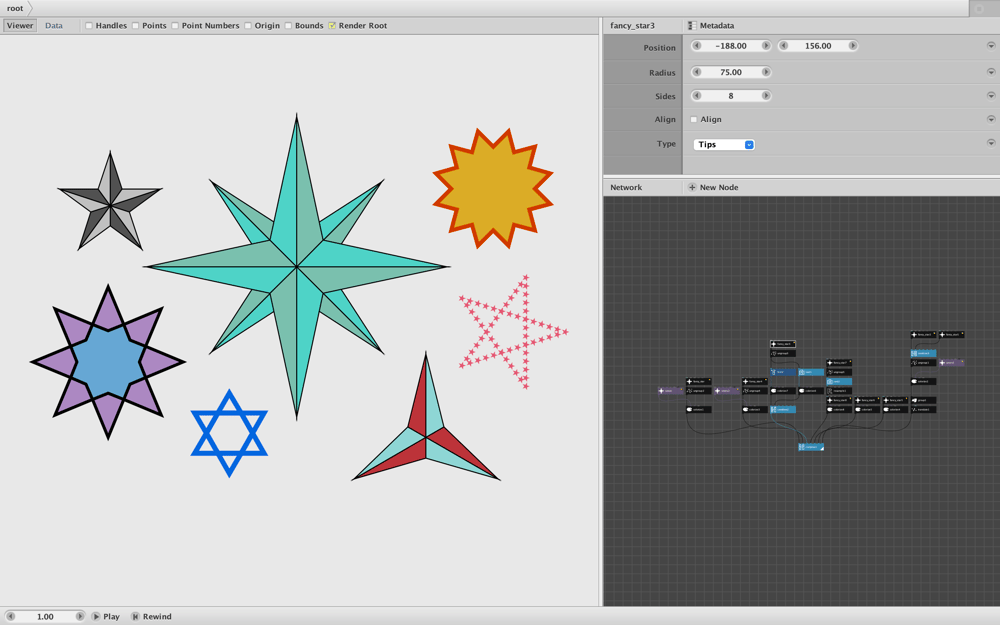Select the white-outlined fancy_star node
Screen dimensions: 1000x625
pyautogui.click(x=783, y=344)
